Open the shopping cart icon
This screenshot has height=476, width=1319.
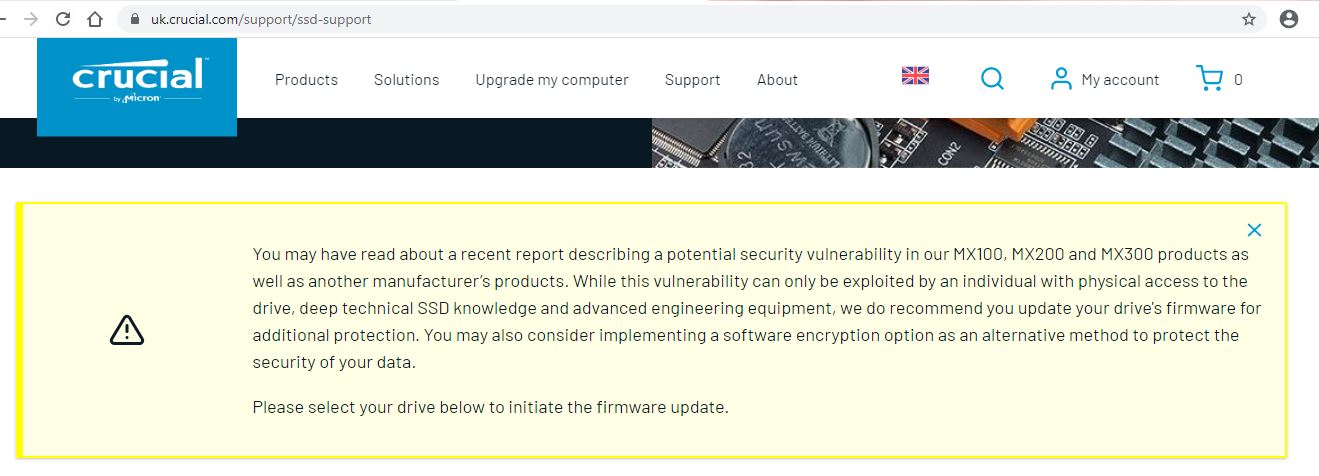[1209, 78]
